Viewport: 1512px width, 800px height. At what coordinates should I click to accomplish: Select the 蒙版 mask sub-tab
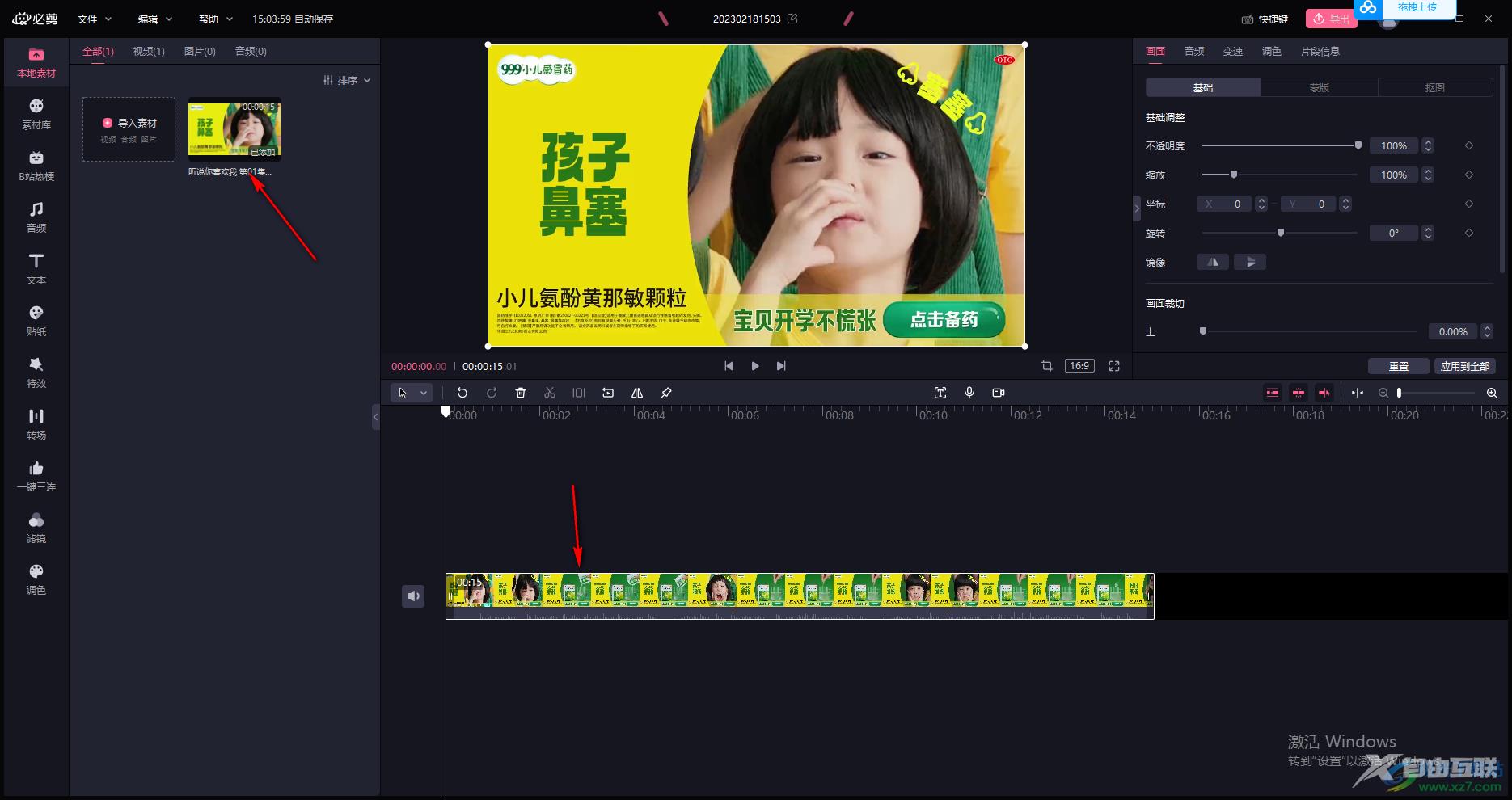click(x=1320, y=87)
